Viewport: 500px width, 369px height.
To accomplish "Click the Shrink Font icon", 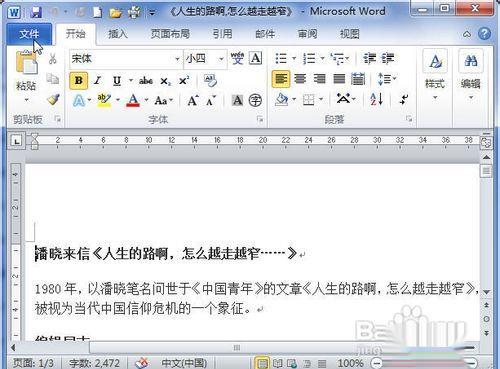I will click(211, 100).
